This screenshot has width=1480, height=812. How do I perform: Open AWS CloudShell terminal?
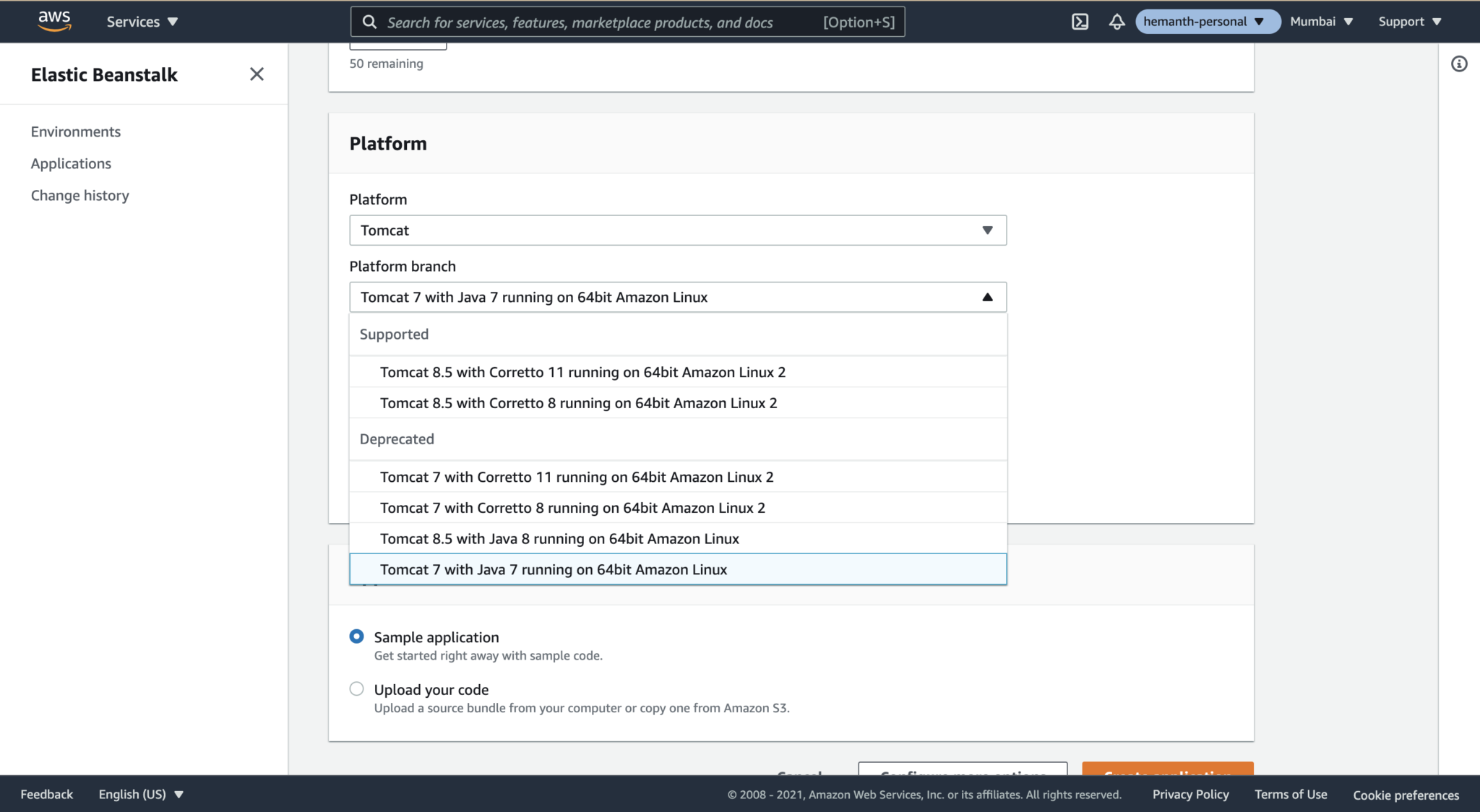(1080, 22)
